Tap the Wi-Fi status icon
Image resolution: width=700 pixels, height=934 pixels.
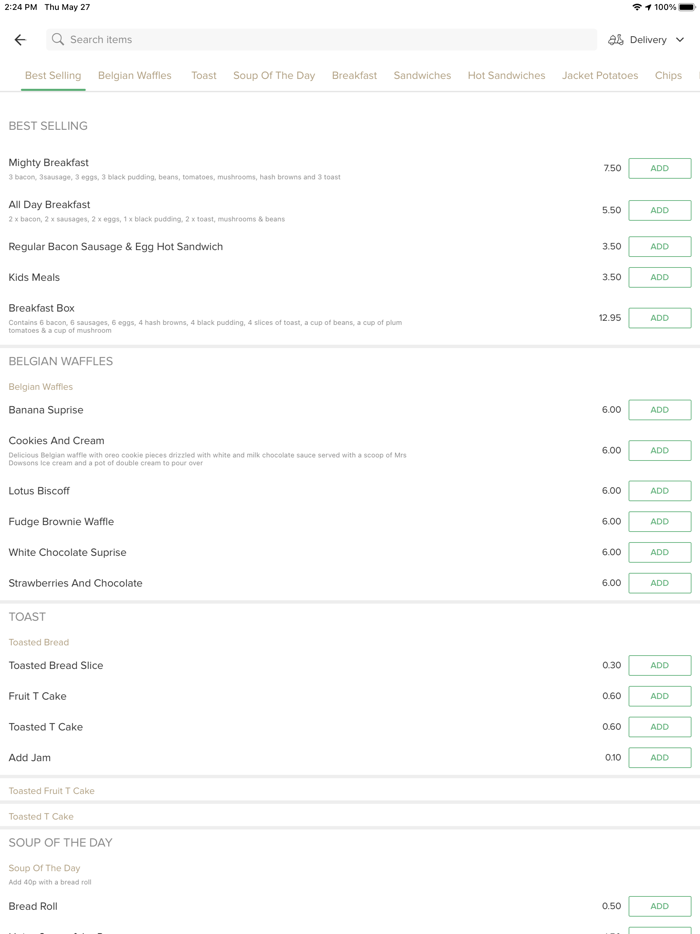tap(637, 7)
